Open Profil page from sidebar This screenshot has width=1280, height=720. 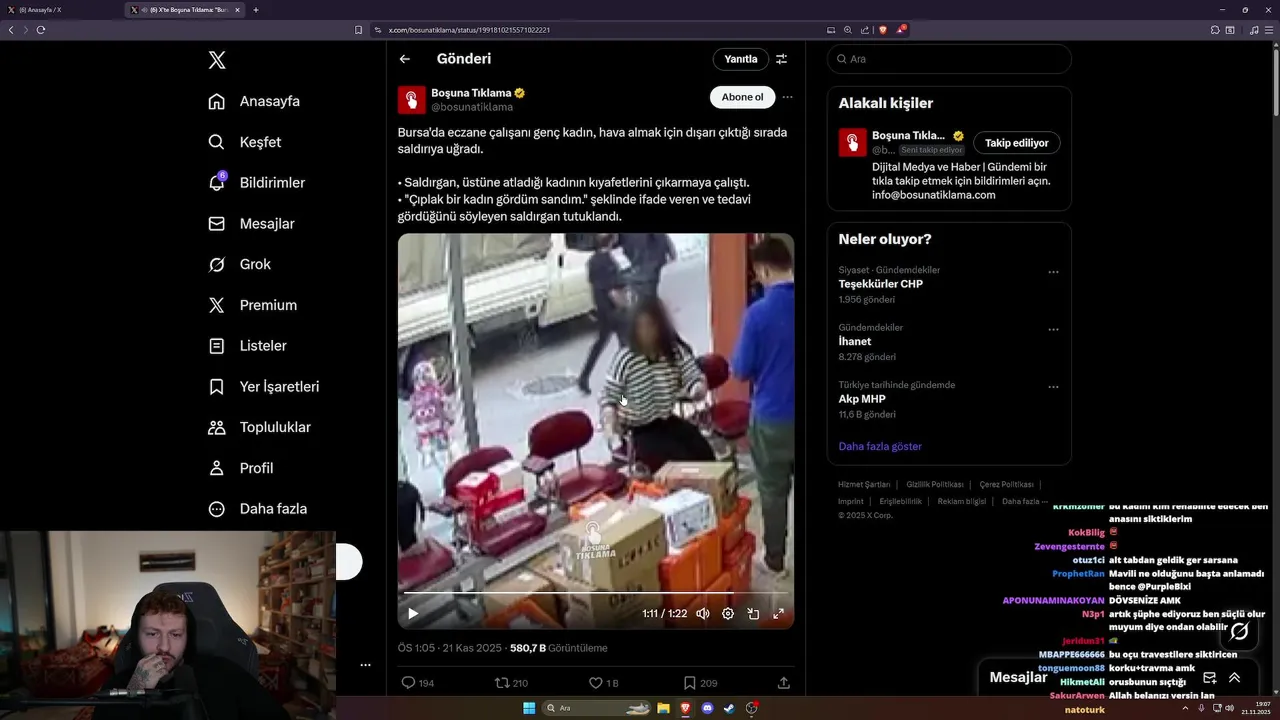point(240,468)
